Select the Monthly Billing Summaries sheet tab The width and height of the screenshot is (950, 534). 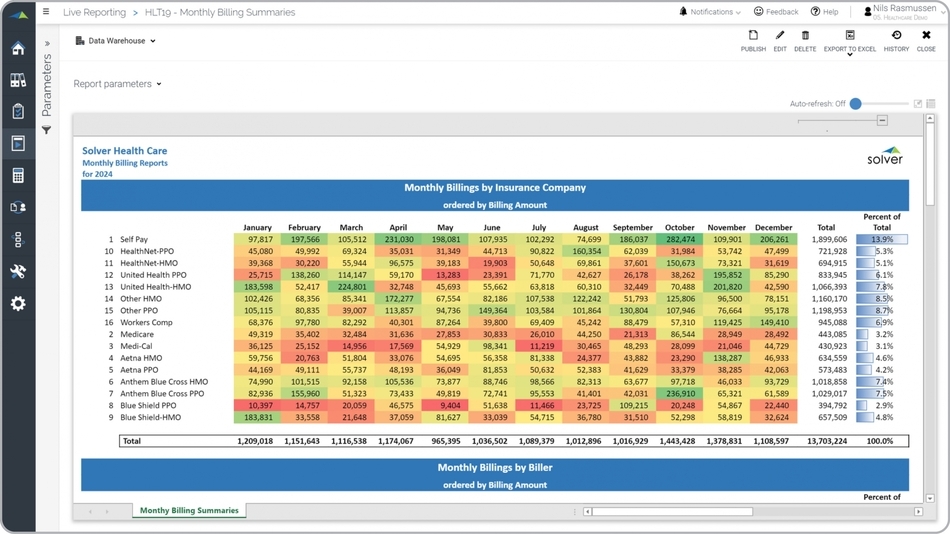tap(189, 511)
